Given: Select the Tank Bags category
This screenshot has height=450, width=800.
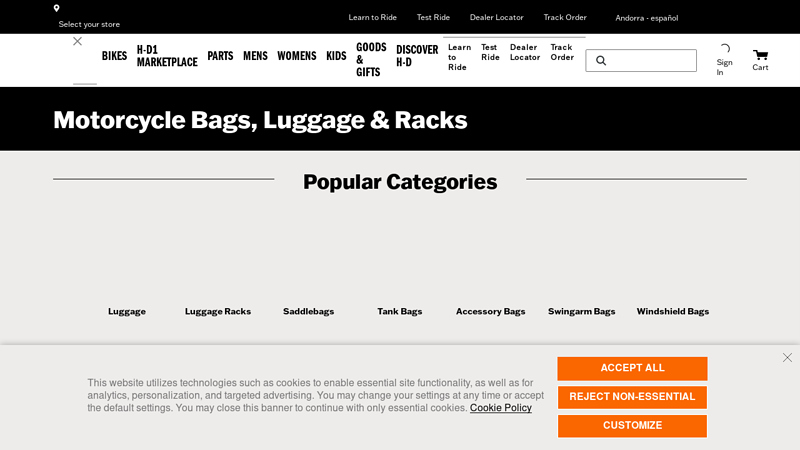Looking at the screenshot, I should [x=399, y=312].
